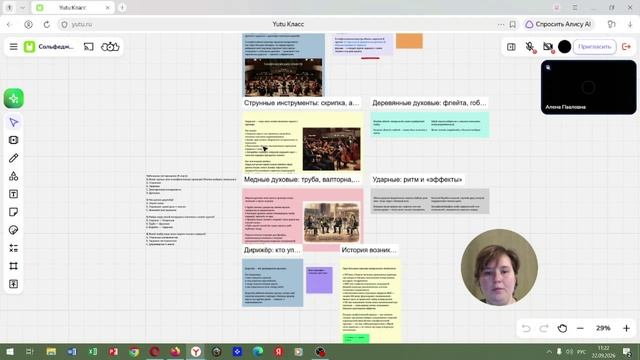The height and width of the screenshot is (360, 640).
Task: Click the Пригласить invite button
Action: point(595,47)
